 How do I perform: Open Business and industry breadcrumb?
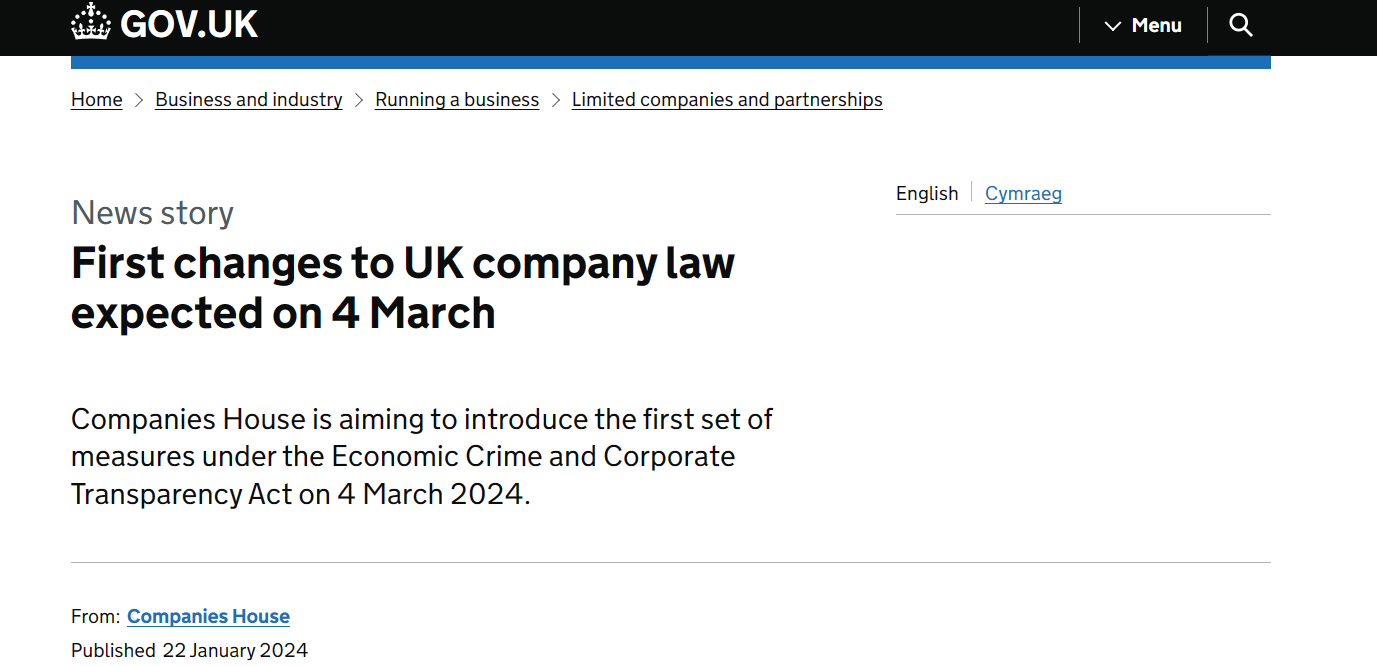click(x=249, y=100)
